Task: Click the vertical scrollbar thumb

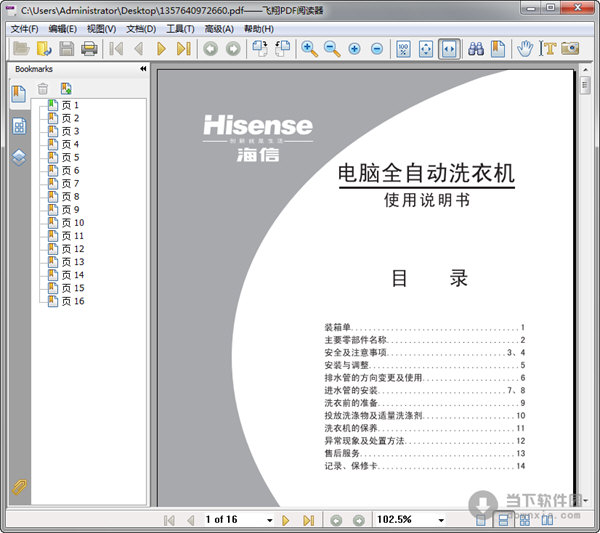Action: 585,86
